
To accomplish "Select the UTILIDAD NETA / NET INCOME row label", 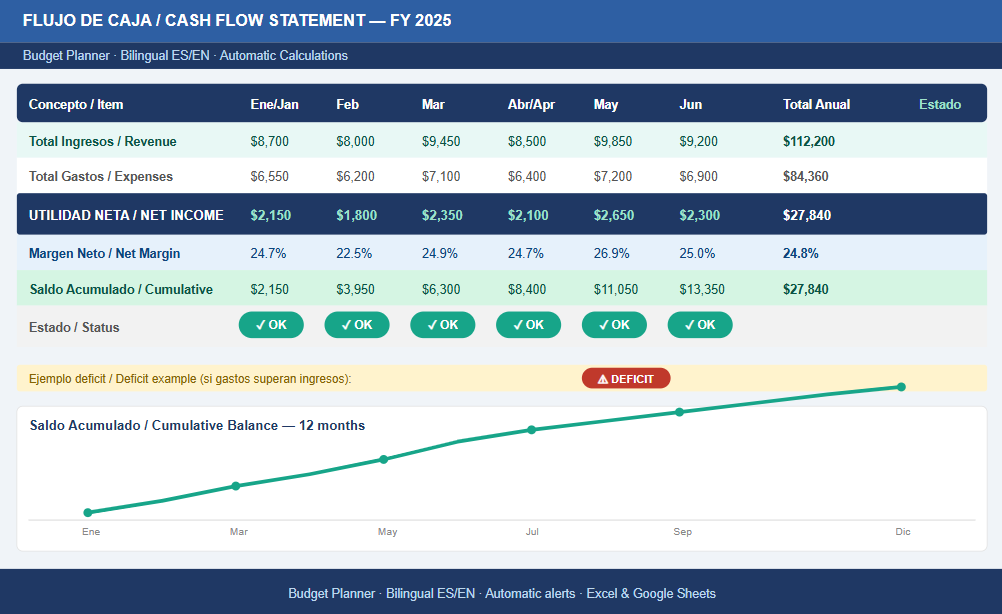I will (126, 215).
